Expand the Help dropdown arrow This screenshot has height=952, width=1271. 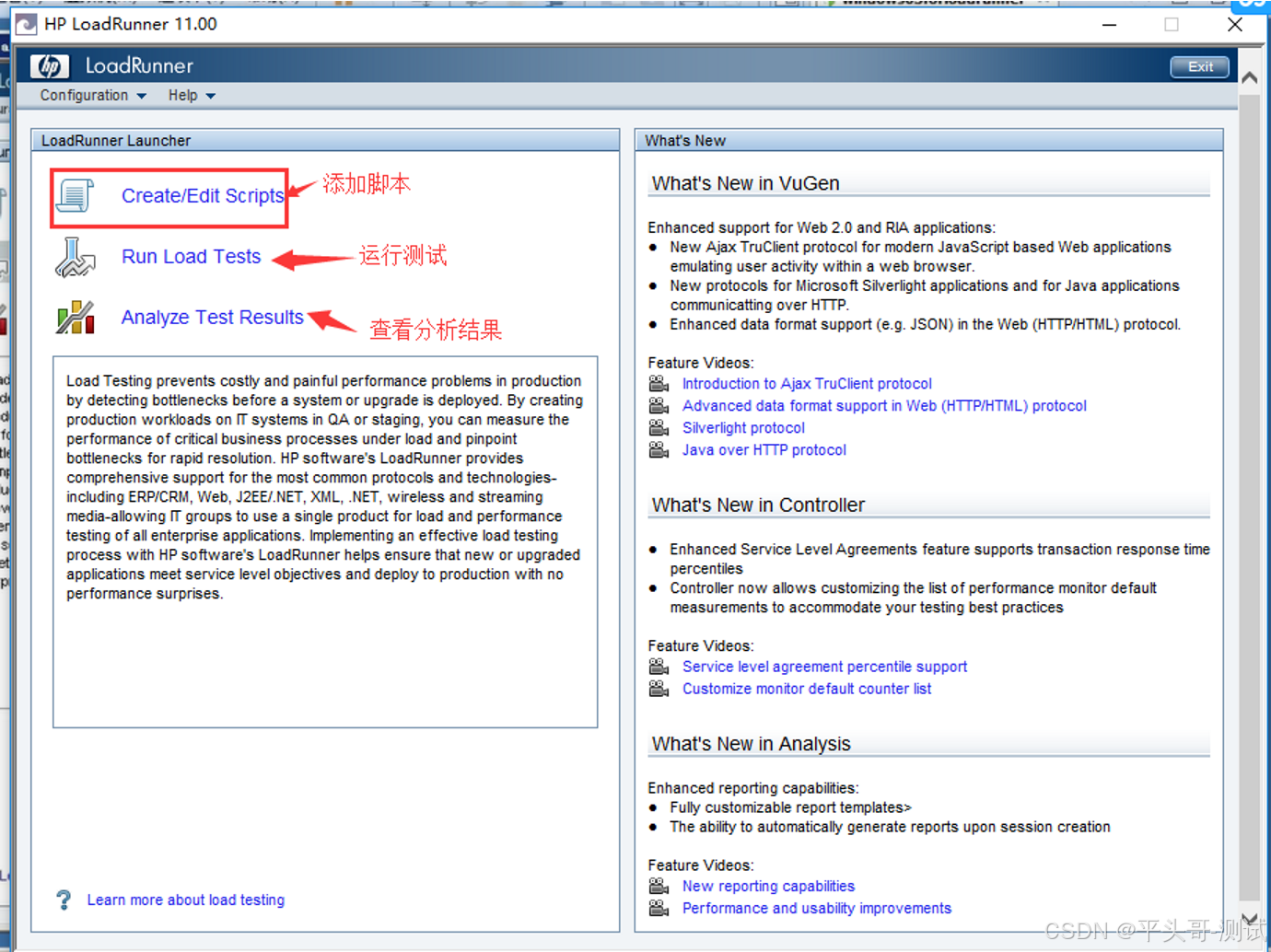pos(211,96)
